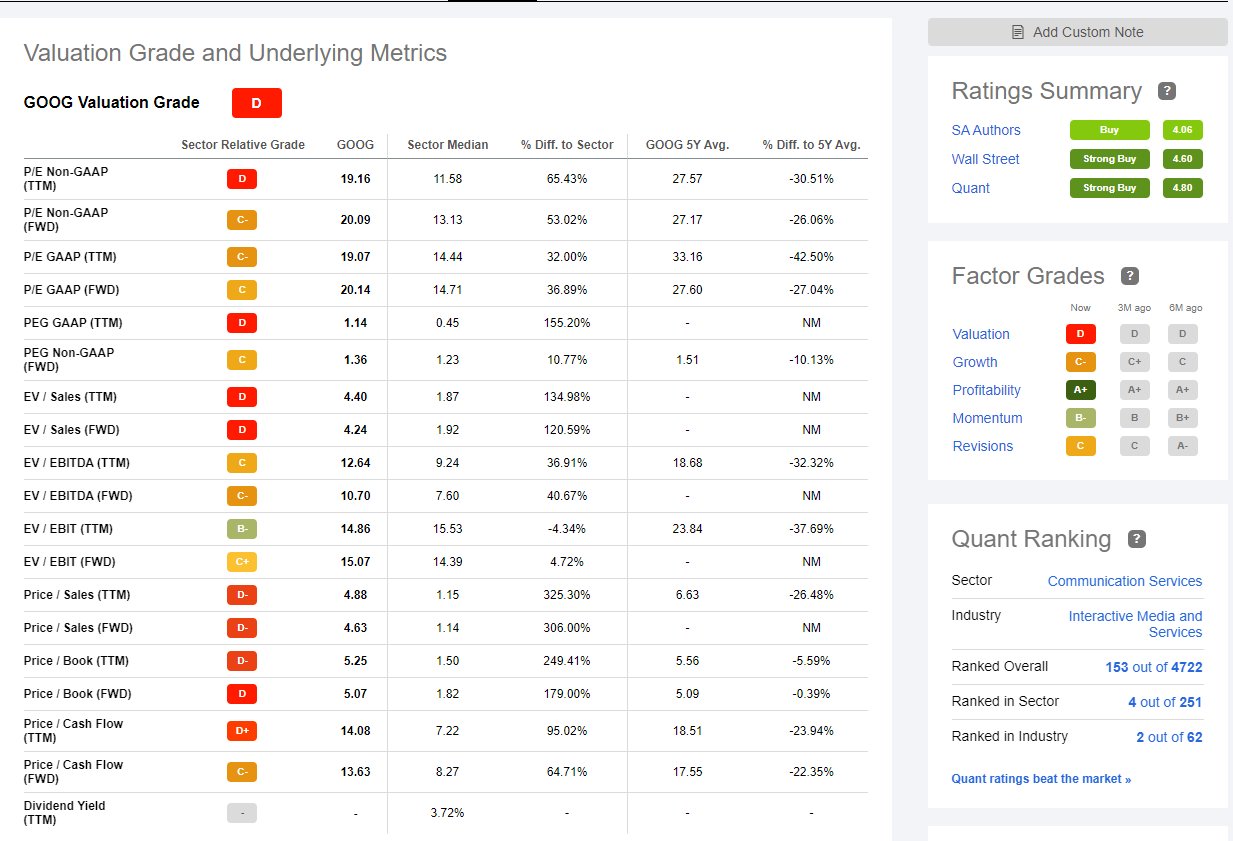Screen dimensions: 1233x841
Task: Click Ranked in Industry 2 out of 62
Action: [1169, 737]
